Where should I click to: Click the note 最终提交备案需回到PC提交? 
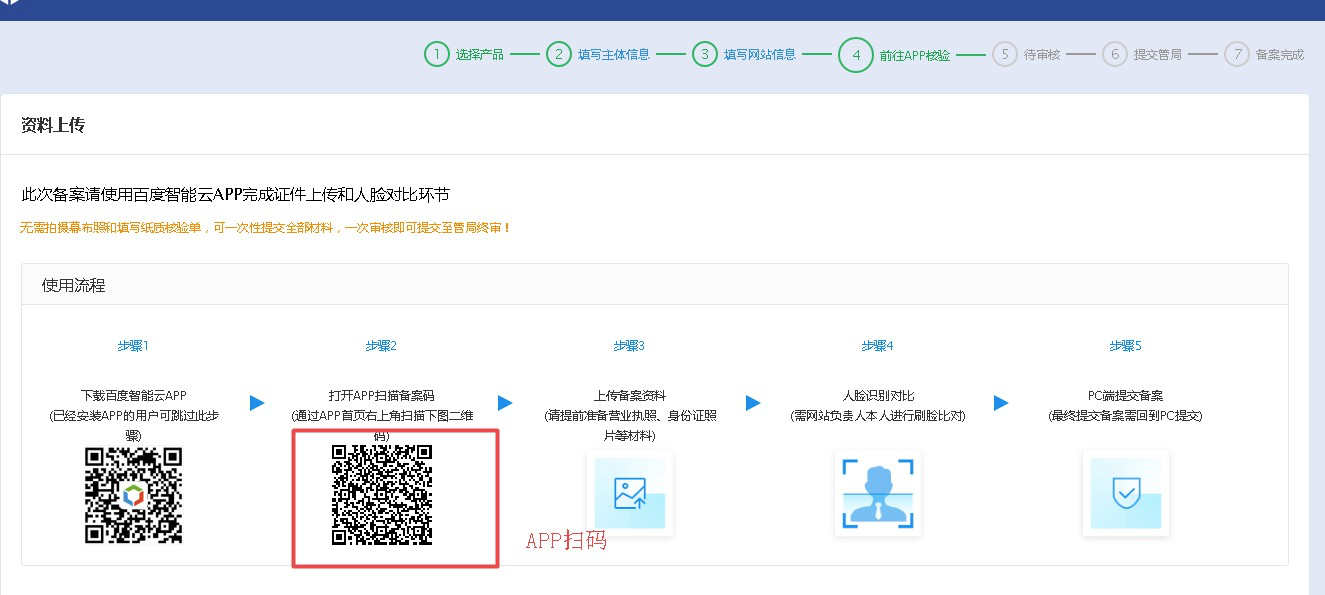[1125, 415]
